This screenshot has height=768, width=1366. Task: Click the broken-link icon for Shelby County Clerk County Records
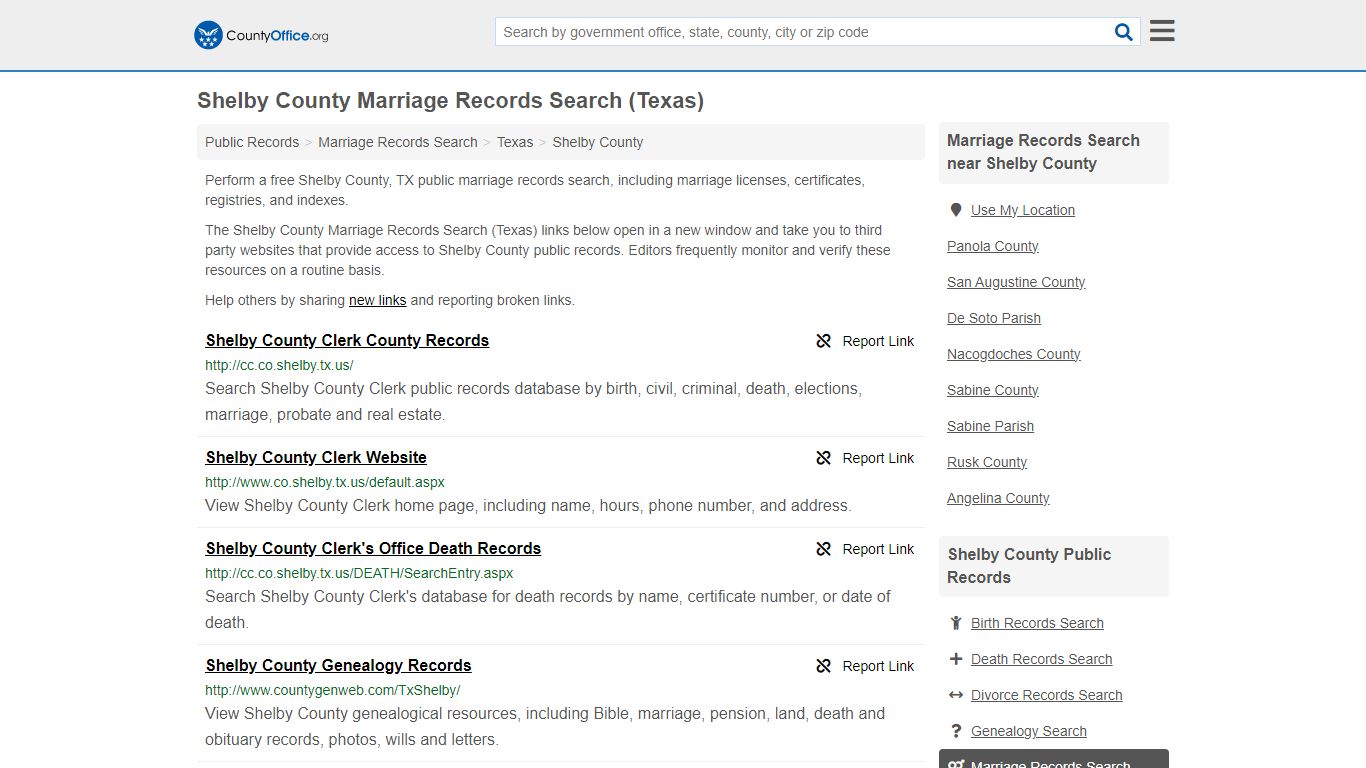[x=824, y=341]
